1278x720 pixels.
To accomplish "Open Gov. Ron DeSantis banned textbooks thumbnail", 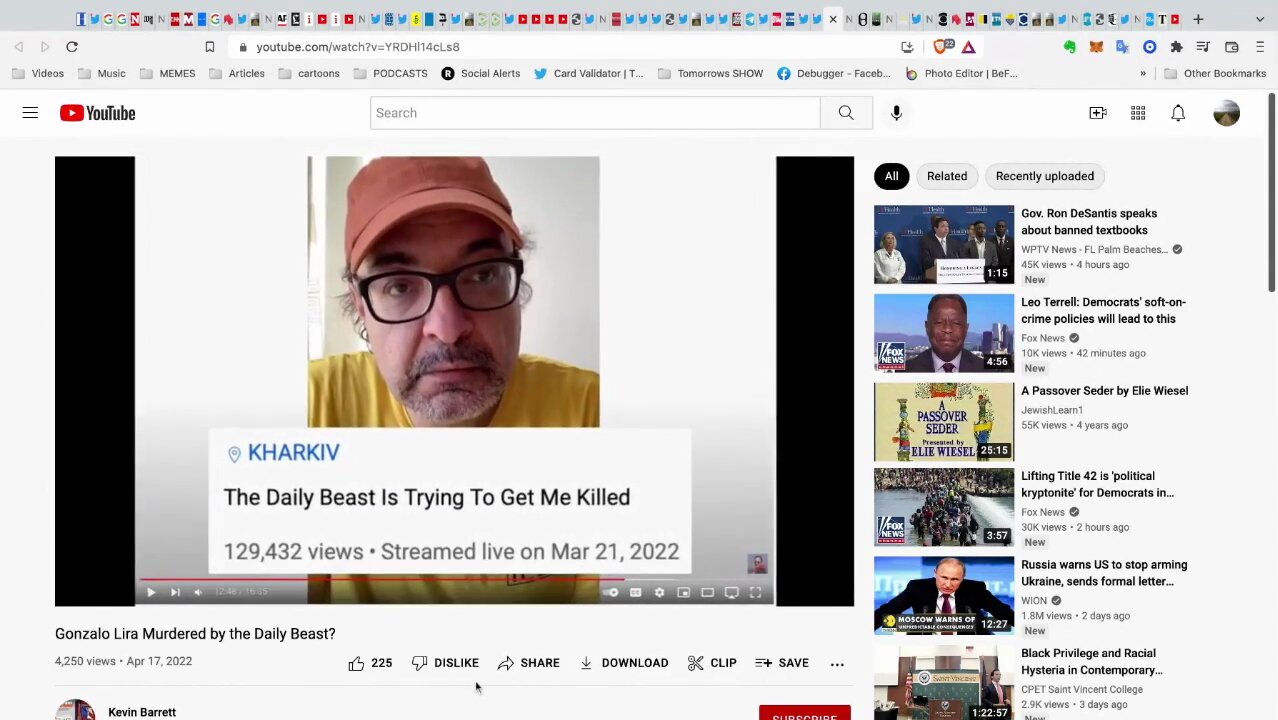I will pyautogui.click(x=944, y=244).
